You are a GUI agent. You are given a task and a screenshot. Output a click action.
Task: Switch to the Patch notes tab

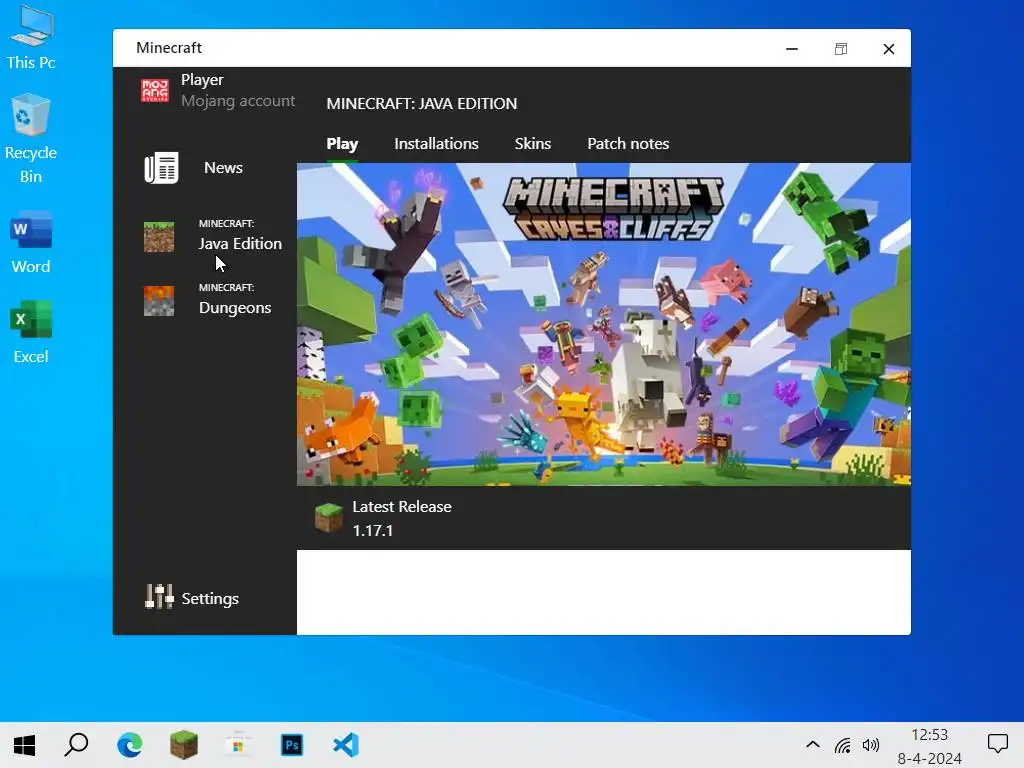click(628, 144)
